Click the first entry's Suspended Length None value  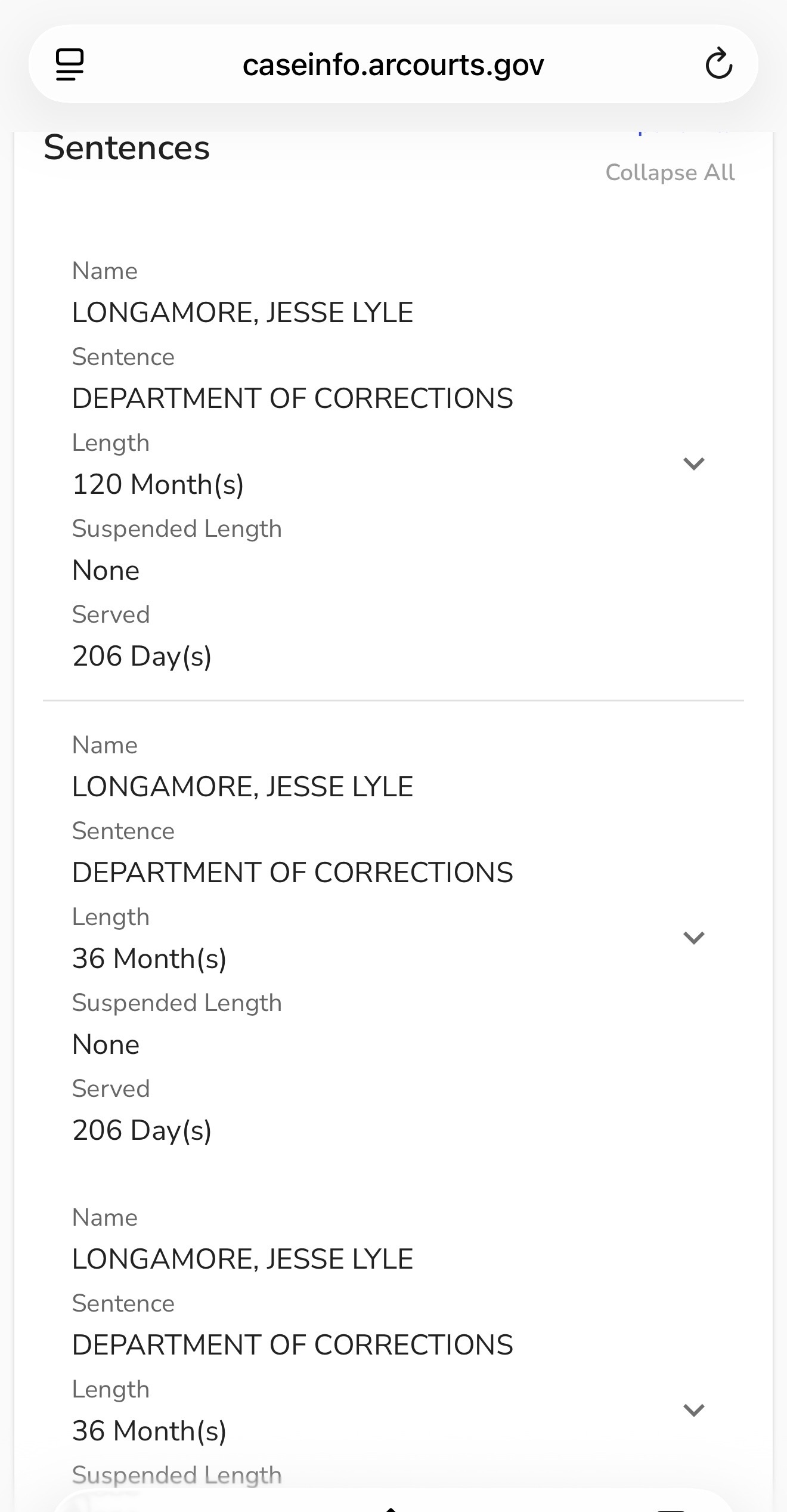tap(106, 570)
